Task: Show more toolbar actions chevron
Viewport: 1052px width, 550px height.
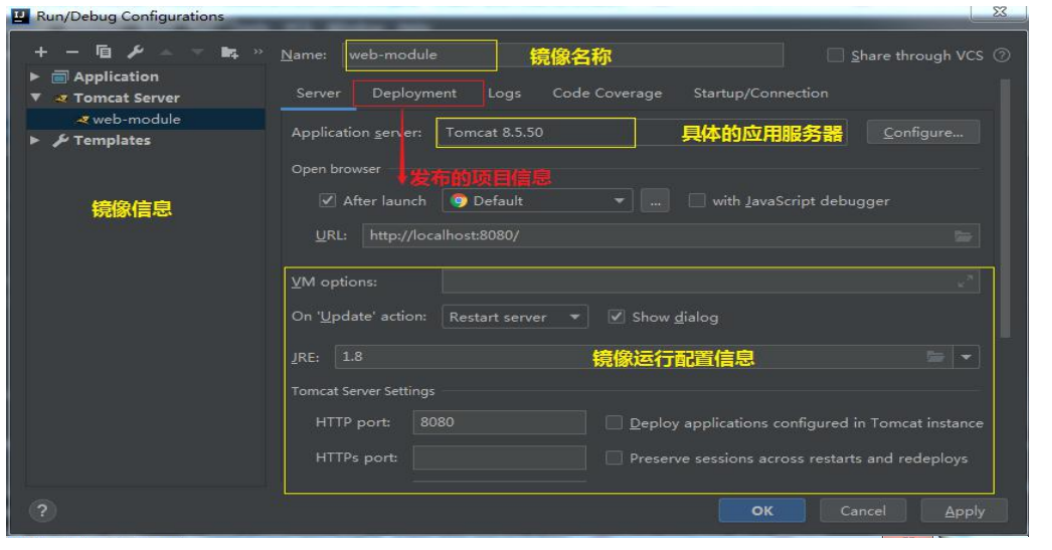Action: tap(258, 52)
